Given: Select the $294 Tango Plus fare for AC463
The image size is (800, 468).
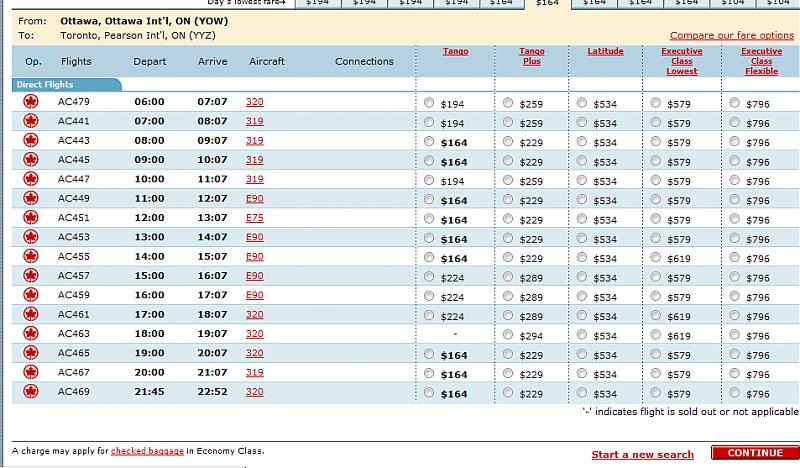Looking at the screenshot, I should pos(508,336).
